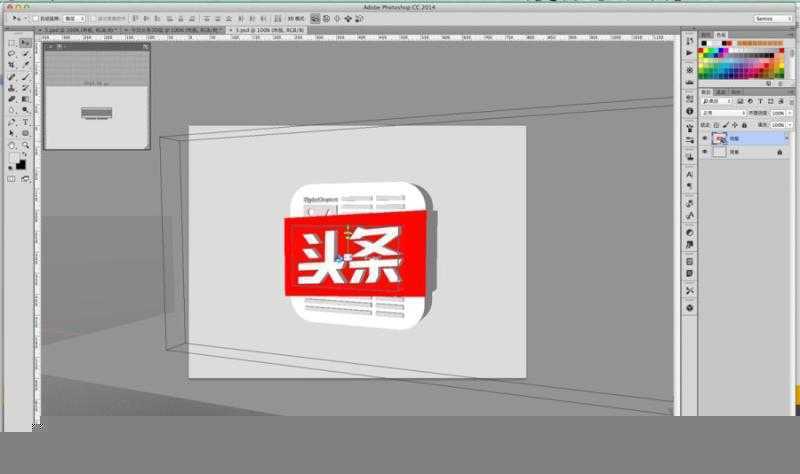The width and height of the screenshot is (800, 474).
Task: Open the Info panel dock icon
Action: coord(690,111)
